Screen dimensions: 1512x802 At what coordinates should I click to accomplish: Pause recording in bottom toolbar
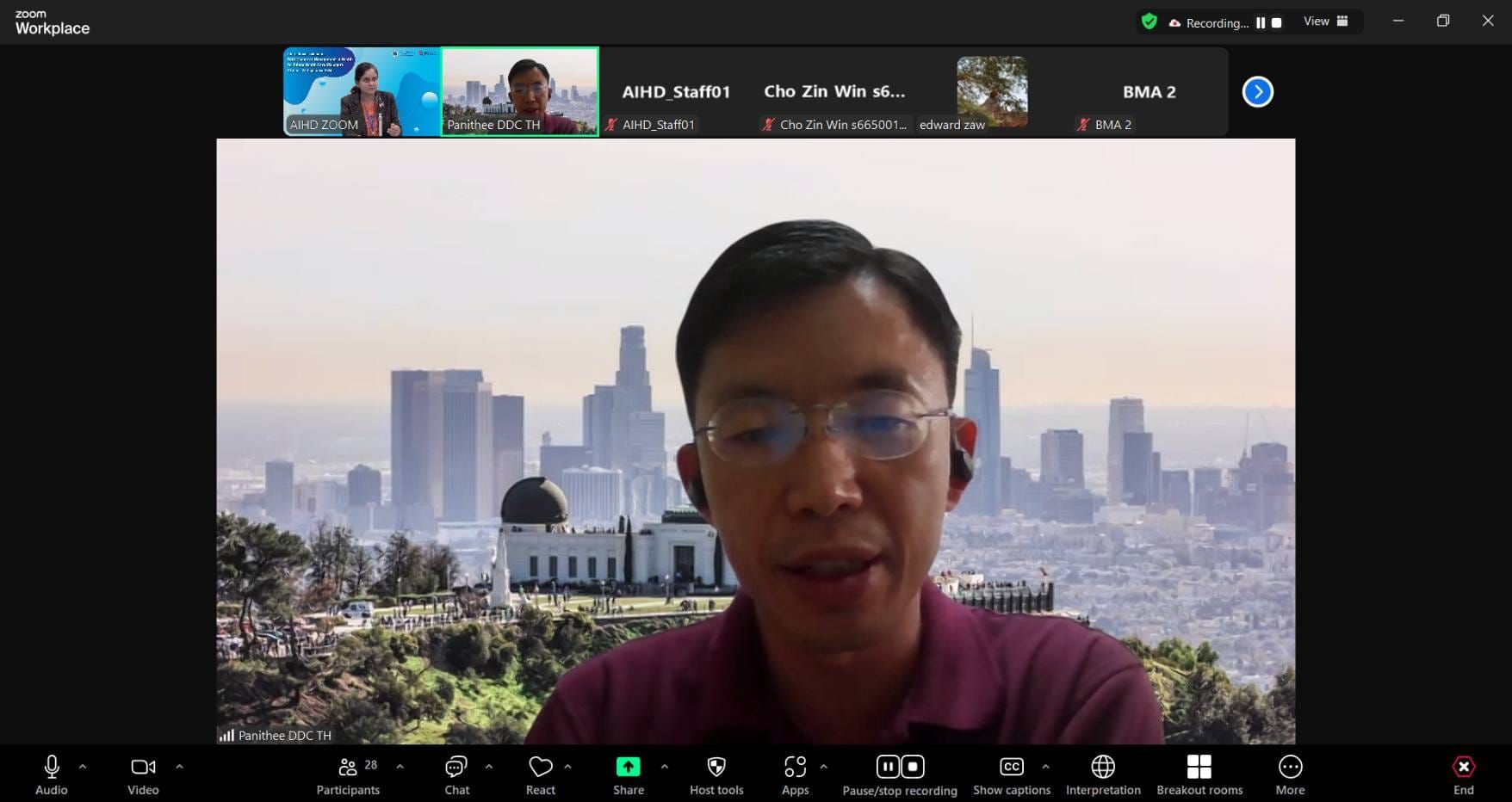[x=888, y=767]
